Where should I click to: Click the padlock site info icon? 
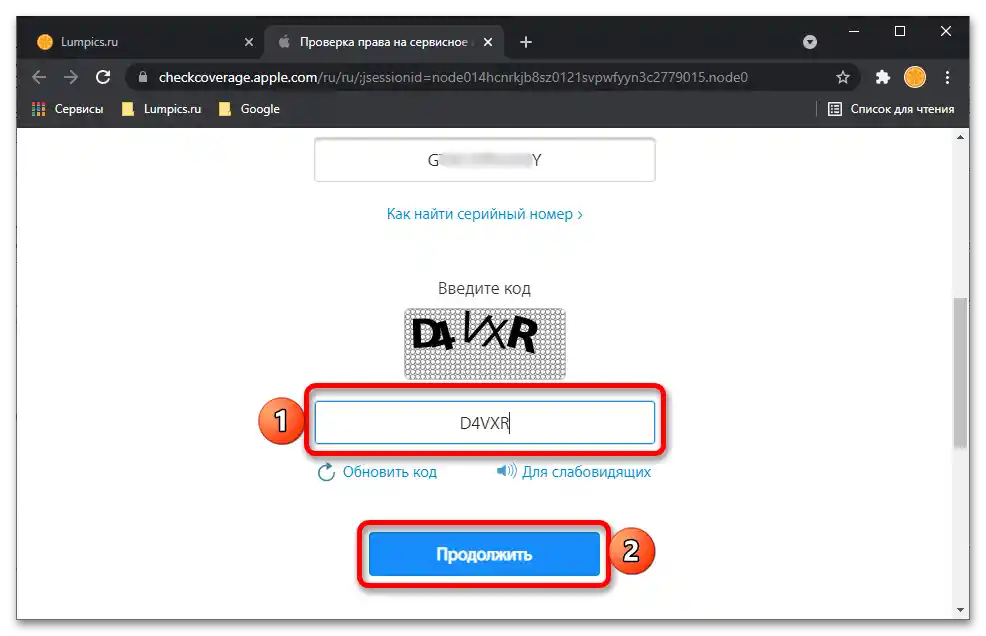(143, 77)
